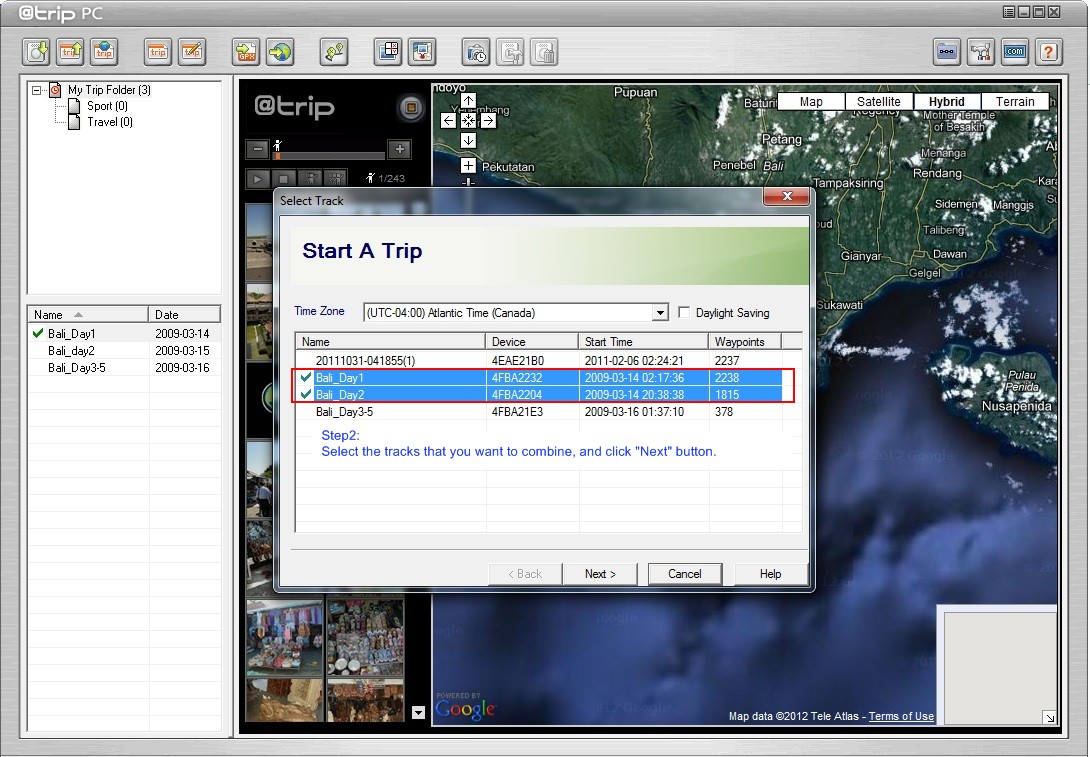Click the .com website icon
The width and height of the screenshot is (1090, 757).
(1015, 52)
